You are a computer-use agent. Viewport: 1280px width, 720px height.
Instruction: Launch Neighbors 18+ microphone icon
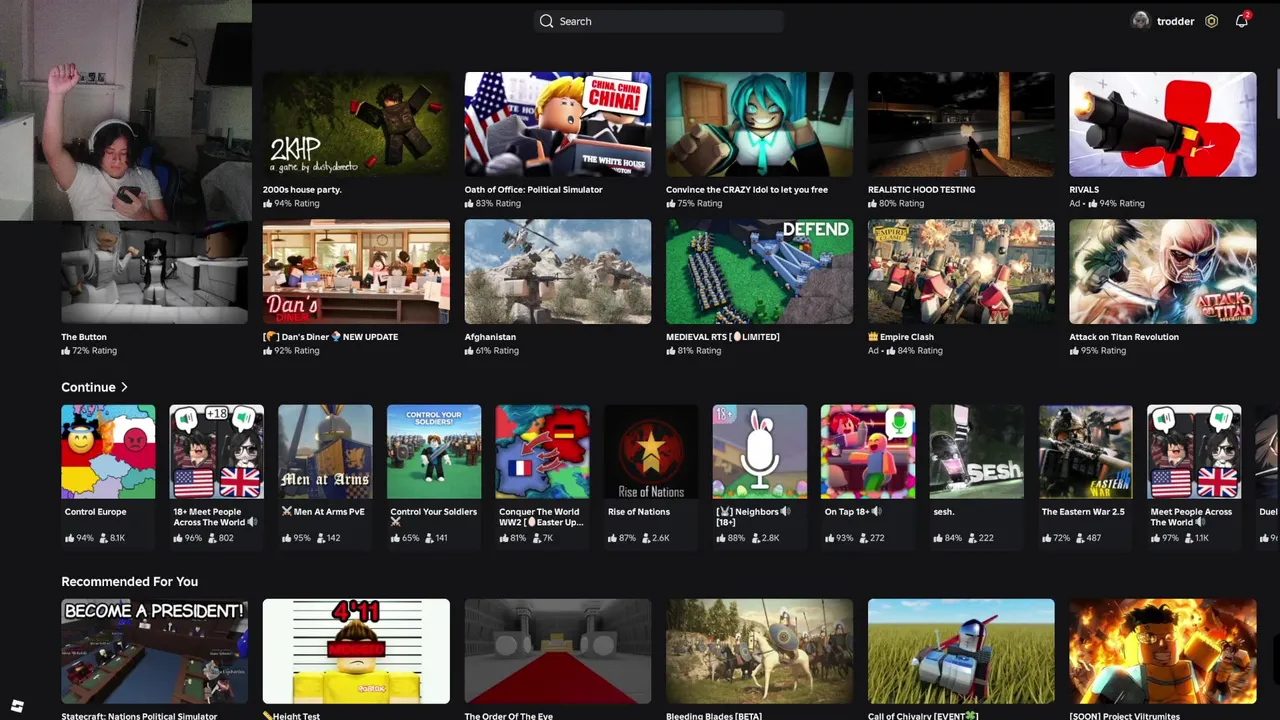(x=760, y=451)
